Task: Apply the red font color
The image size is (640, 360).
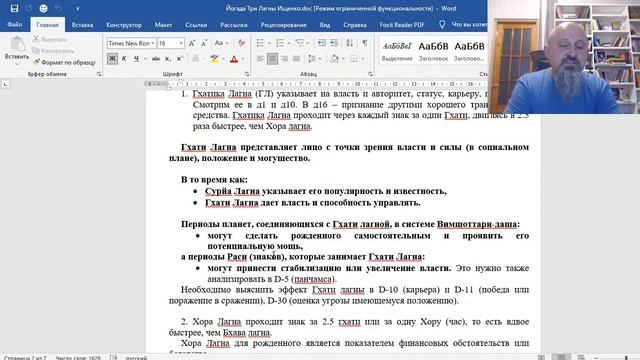Action: click(x=234, y=59)
